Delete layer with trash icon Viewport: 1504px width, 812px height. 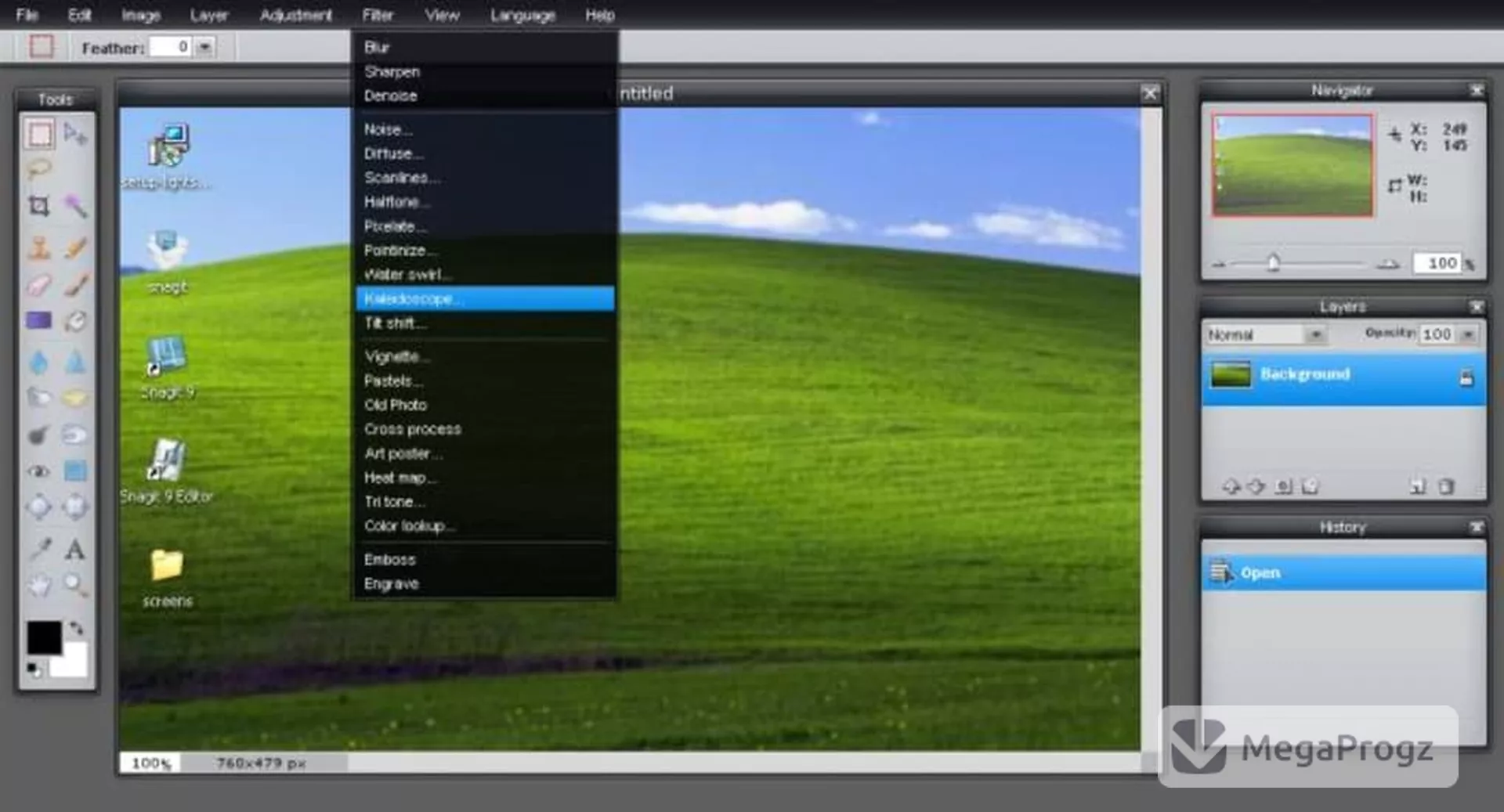tap(1446, 487)
